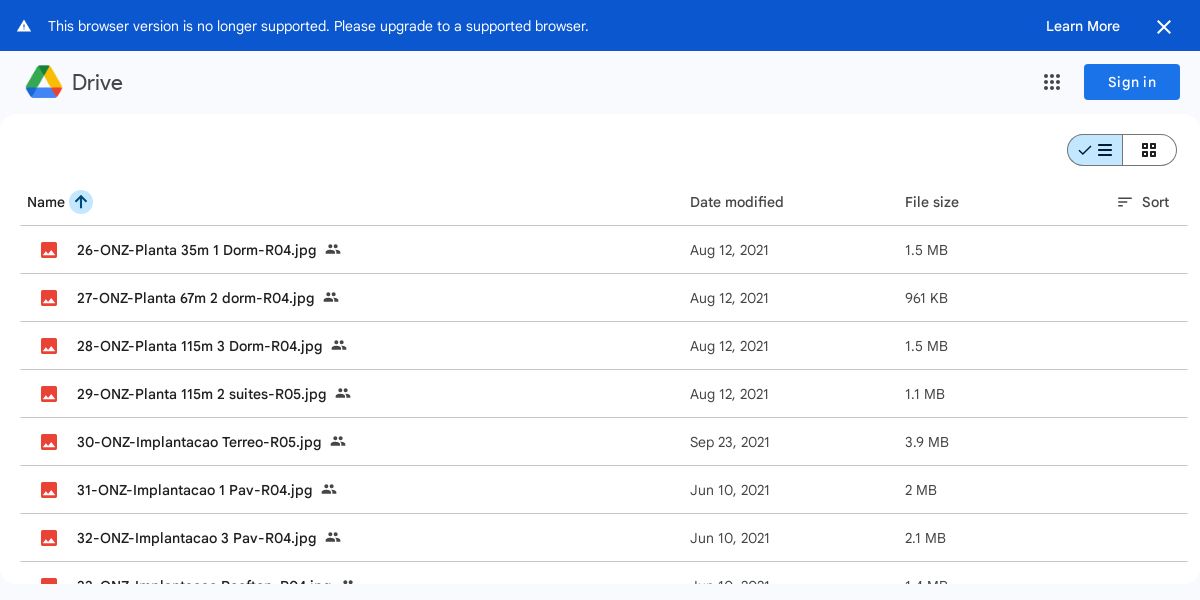Click the image icon for 30-ONZ-Implantacao Terreo-R05.jpg
Viewport: 1200px width, 600px height.
[49, 442]
